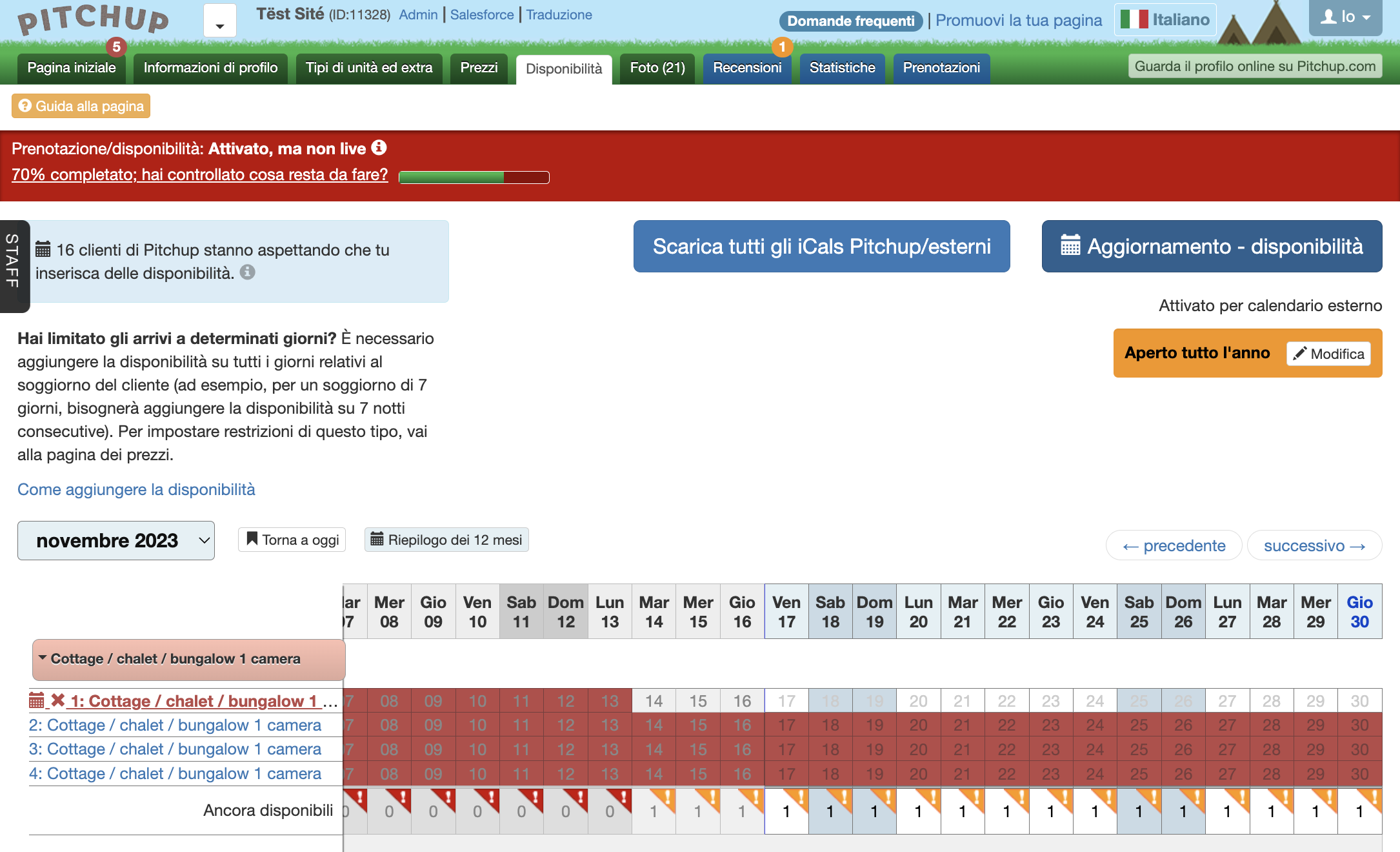Viewport: 1400px width, 852px height.
Task: Click the info icon beside "Attivato, ma non live"
Action: coord(379,148)
